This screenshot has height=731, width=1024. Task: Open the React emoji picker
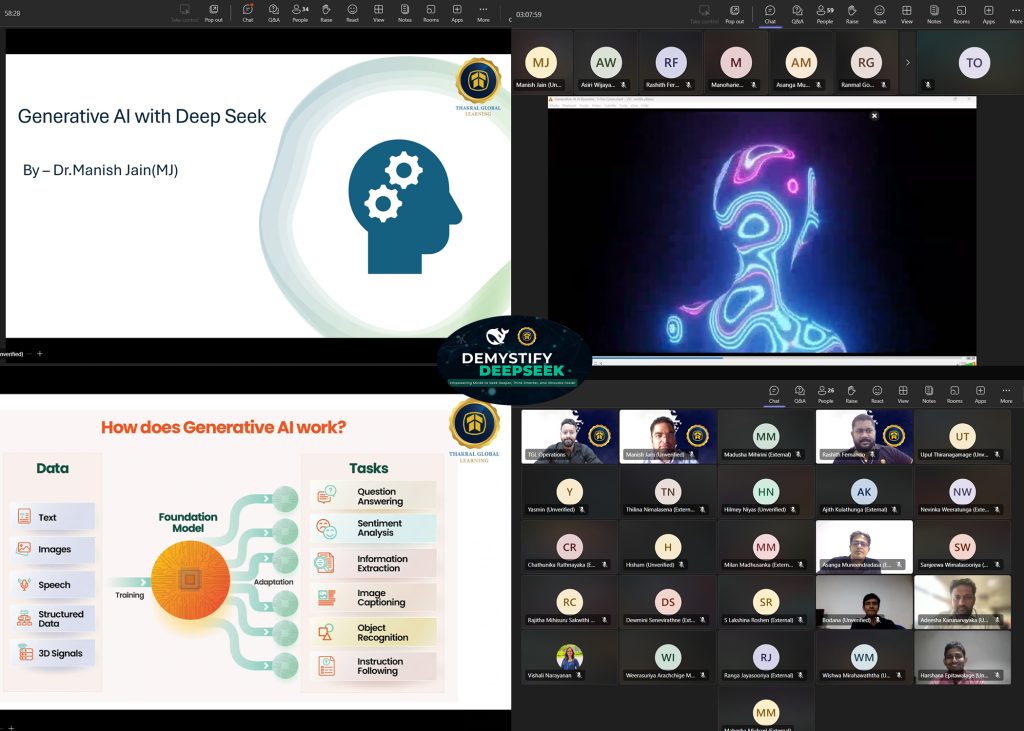tap(880, 17)
